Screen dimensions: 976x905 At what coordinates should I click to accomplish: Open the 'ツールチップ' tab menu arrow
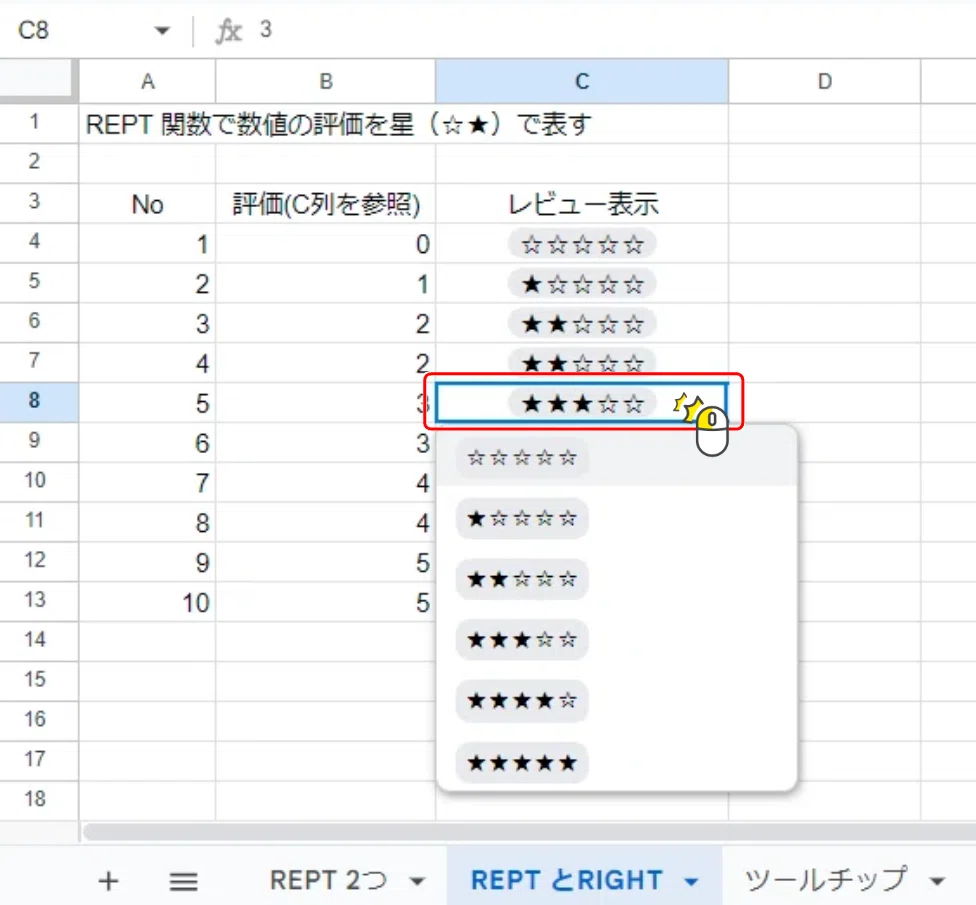[x=937, y=881]
